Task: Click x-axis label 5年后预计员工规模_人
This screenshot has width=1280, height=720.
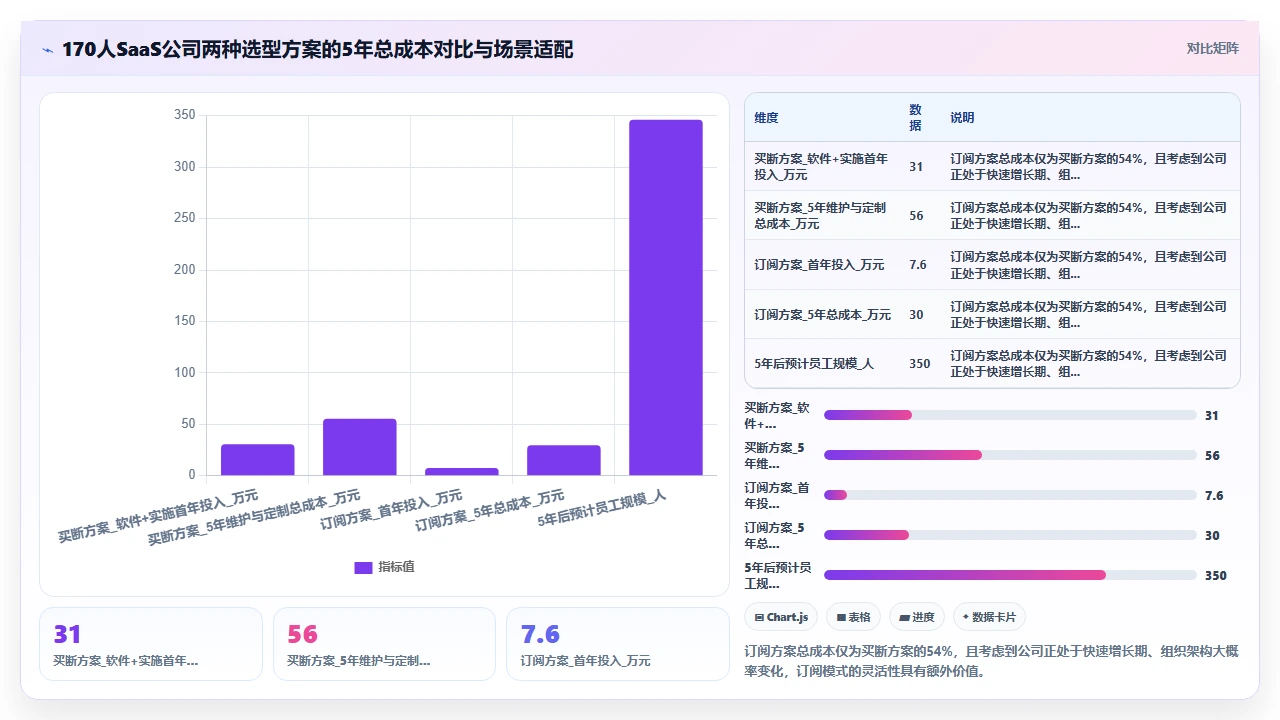Action: 602,508
